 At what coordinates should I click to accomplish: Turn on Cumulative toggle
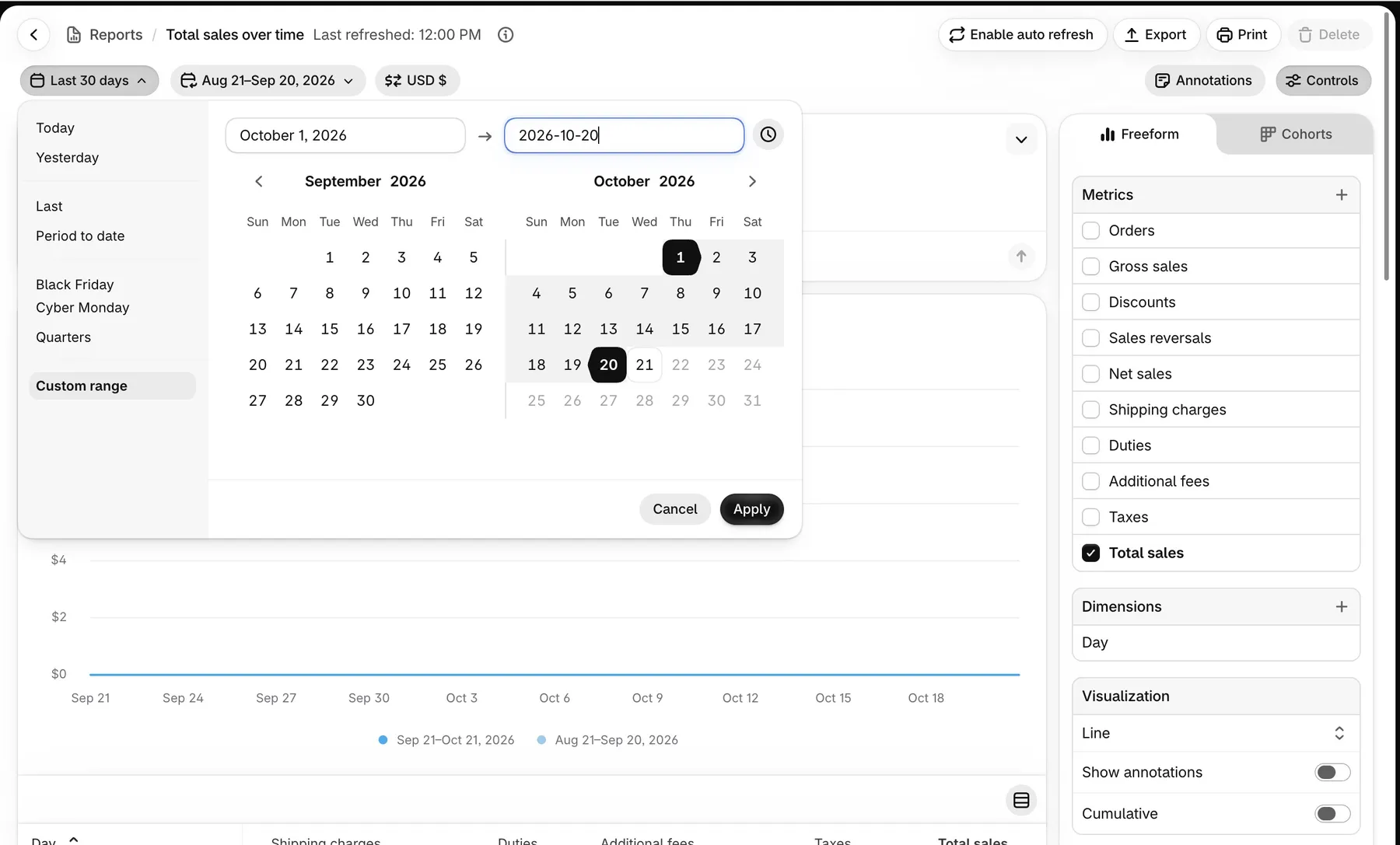(1332, 814)
